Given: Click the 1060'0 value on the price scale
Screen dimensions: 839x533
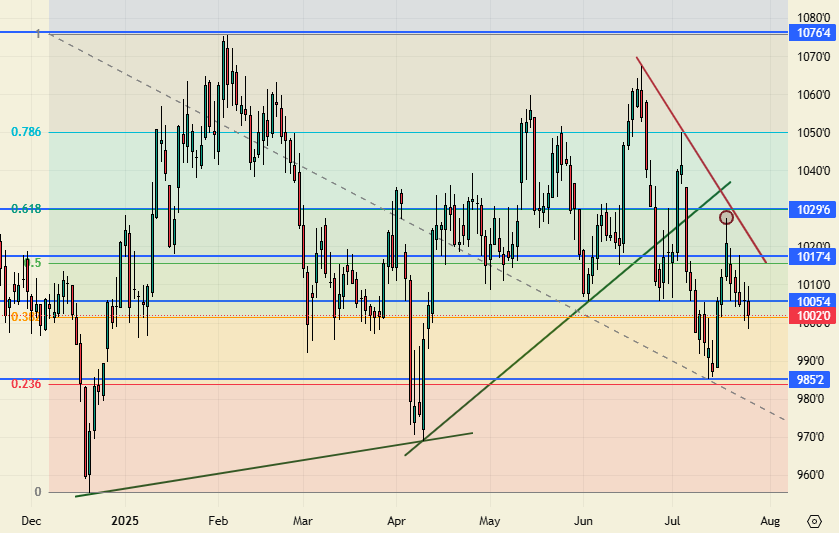Looking at the screenshot, I should pyautogui.click(x=810, y=95).
